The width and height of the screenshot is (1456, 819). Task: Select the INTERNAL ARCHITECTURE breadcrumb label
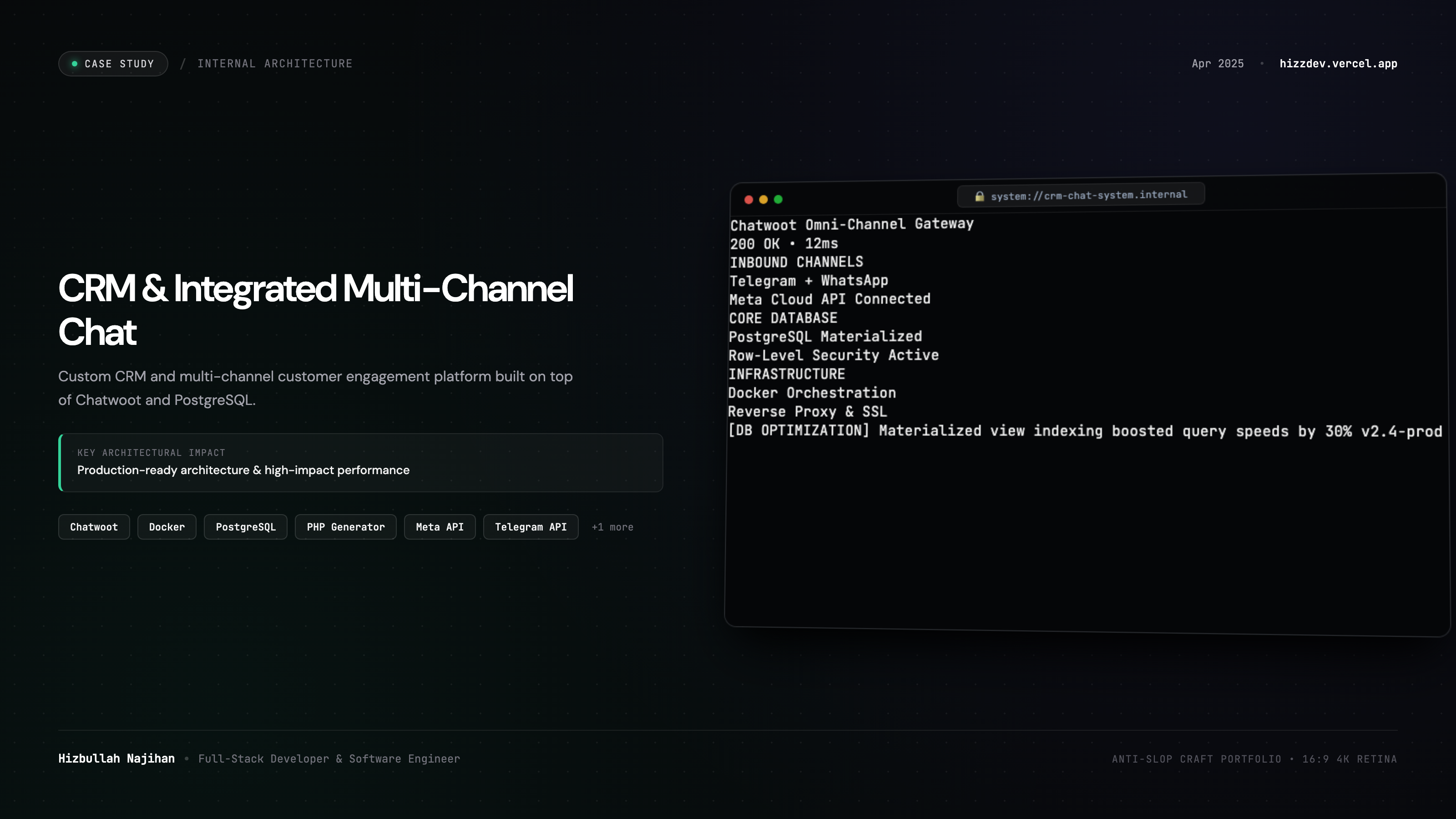tap(275, 64)
